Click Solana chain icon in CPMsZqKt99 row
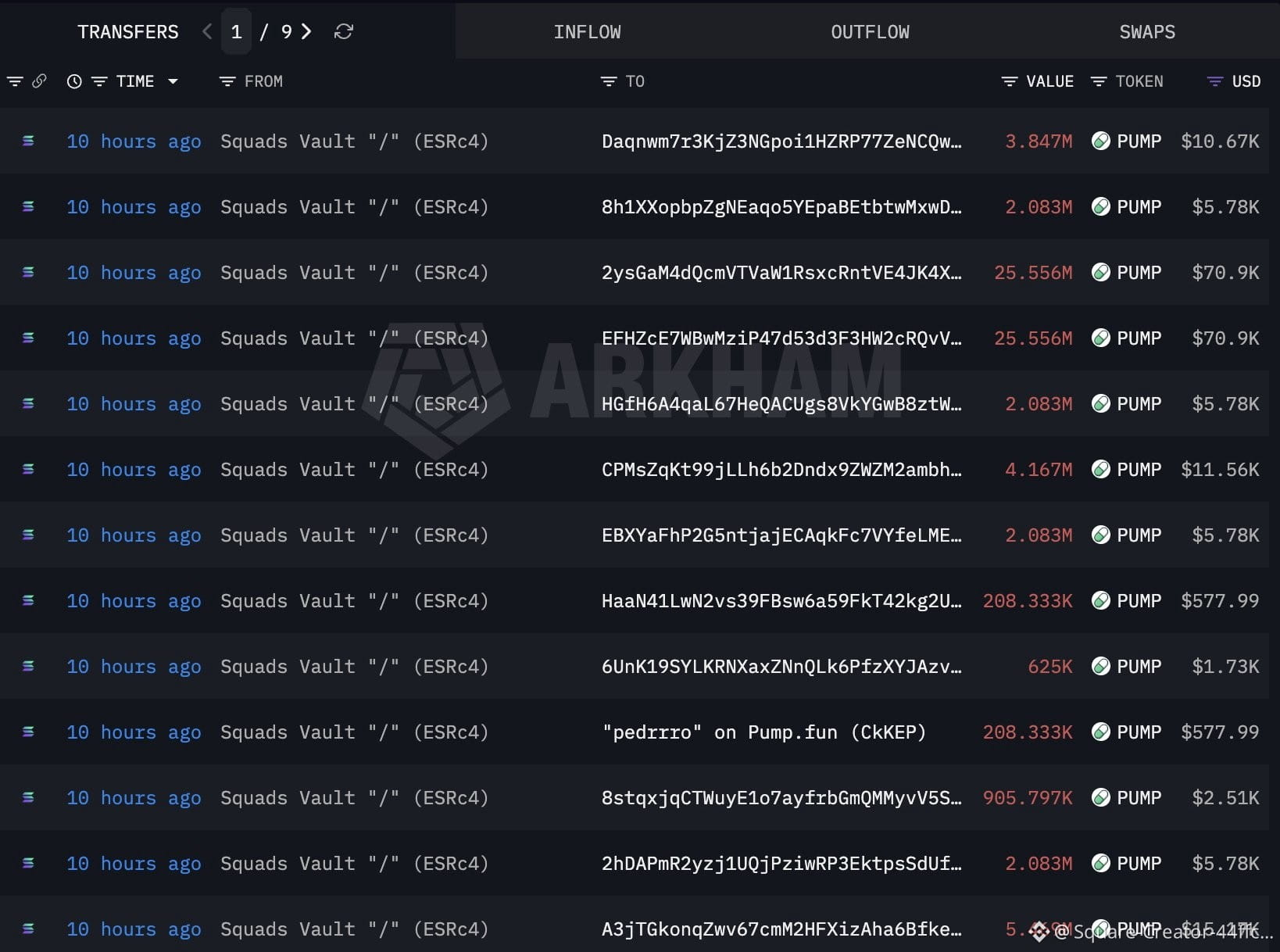Viewport: 1280px width, 952px height. coord(28,469)
